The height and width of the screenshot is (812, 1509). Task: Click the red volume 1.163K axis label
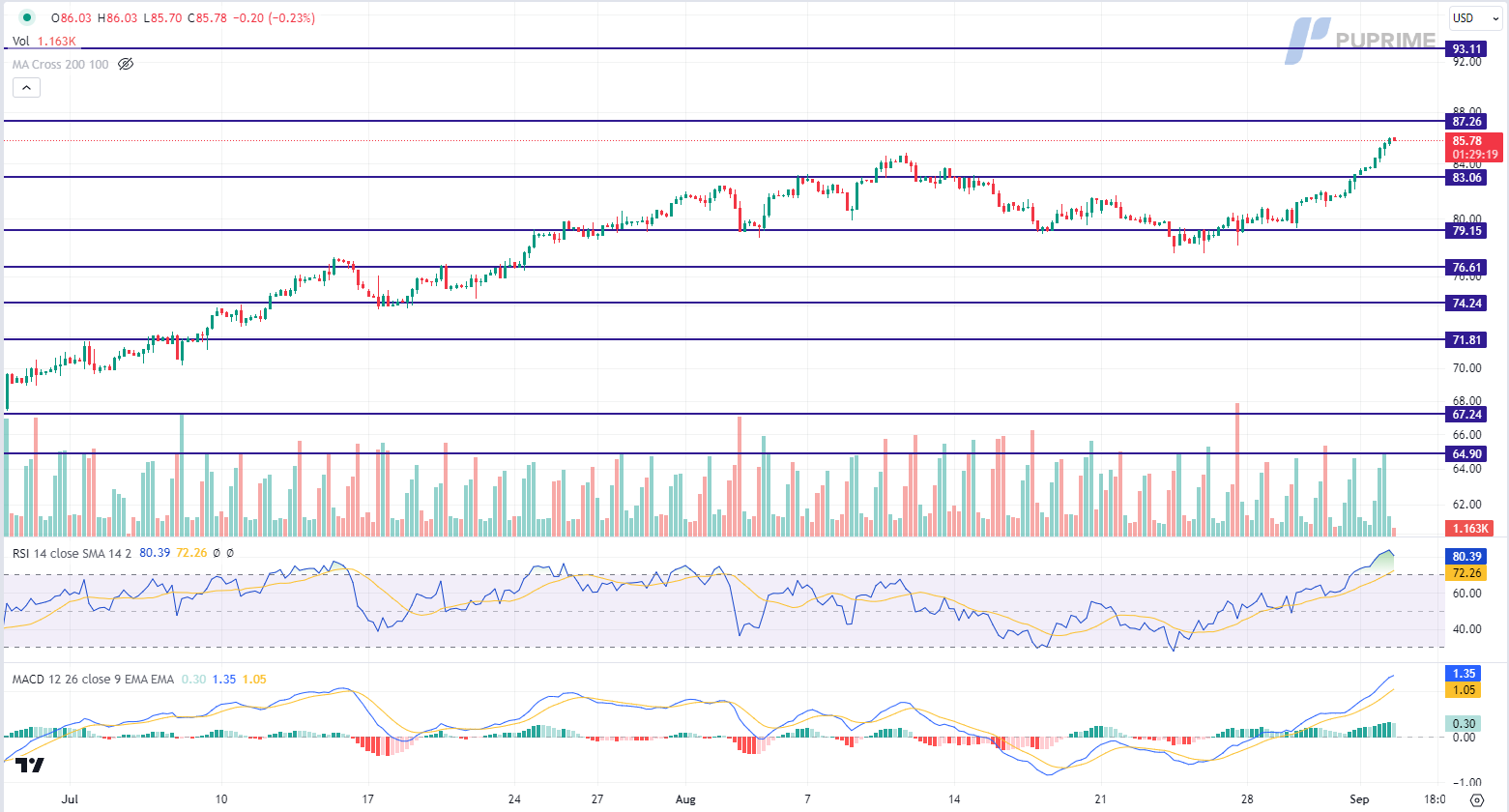point(1469,529)
